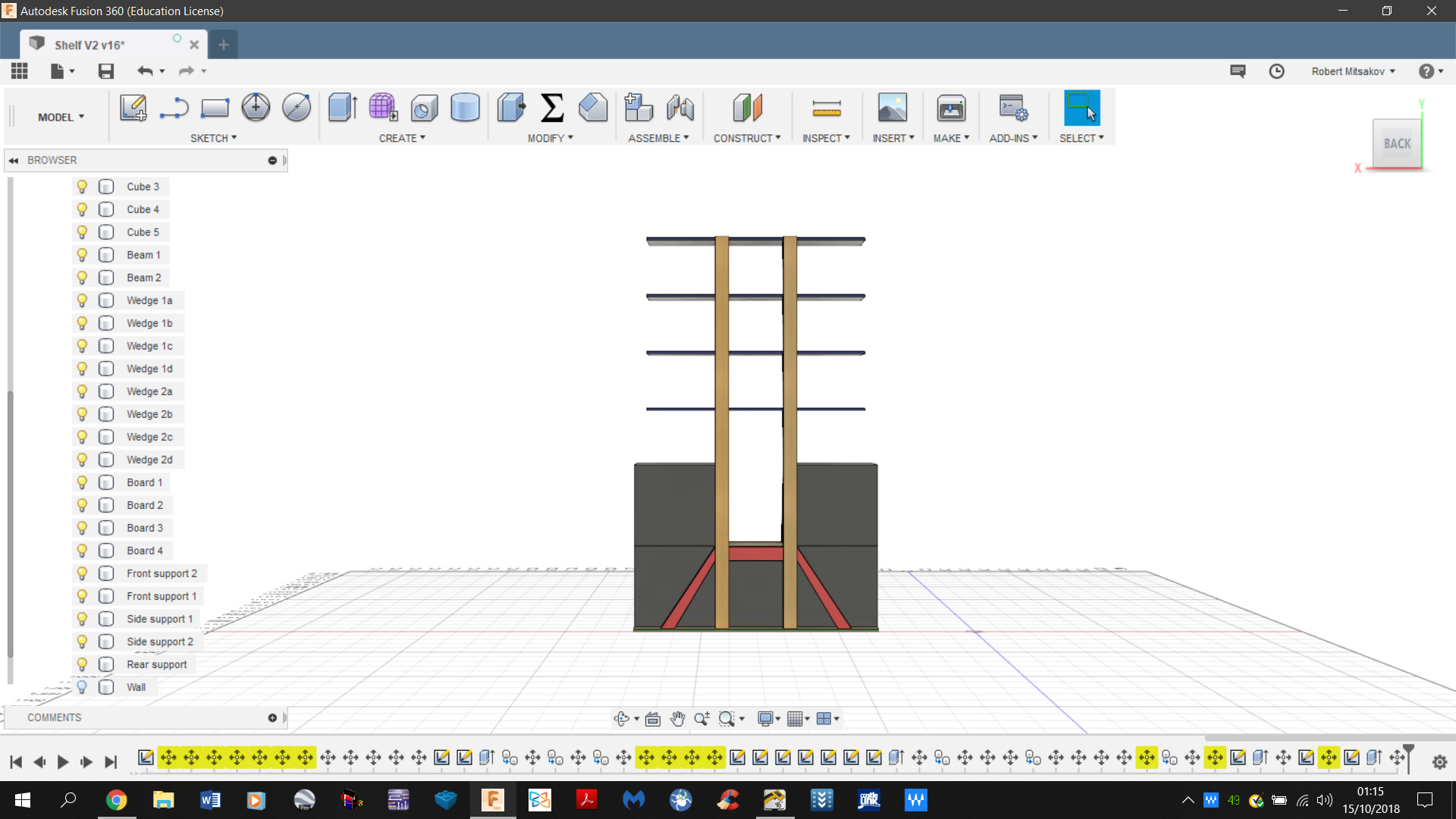Add a new design tab

pos(223,45)
